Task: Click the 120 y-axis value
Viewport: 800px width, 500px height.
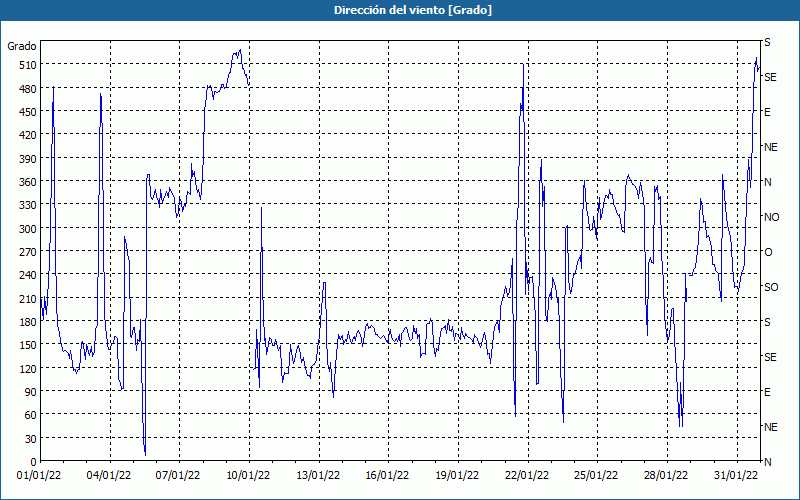Action: [x=28, y=368]
